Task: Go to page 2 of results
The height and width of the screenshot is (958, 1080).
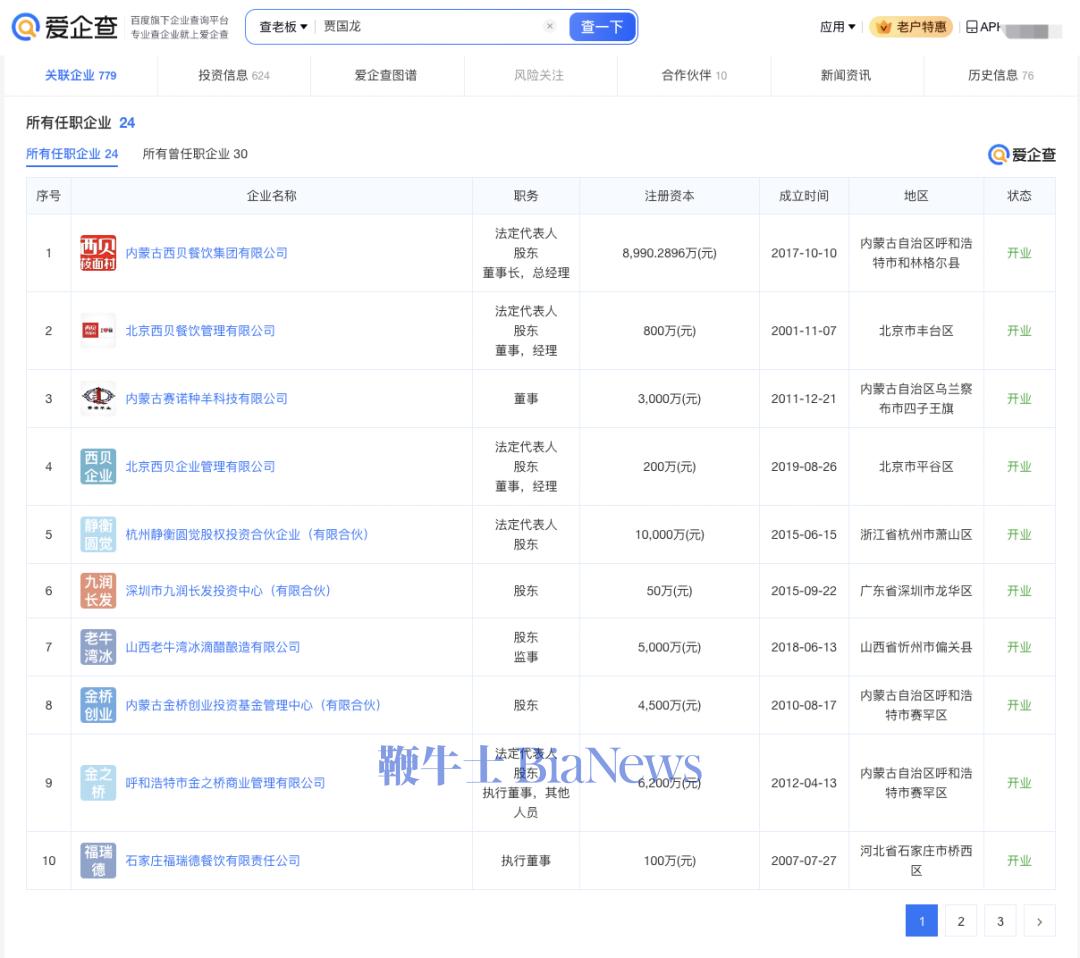Action: coord(960,921)
